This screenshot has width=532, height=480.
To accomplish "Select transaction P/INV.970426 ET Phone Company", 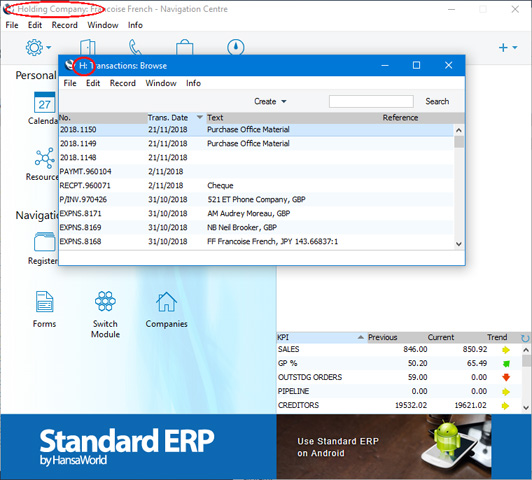I will coord(256,199).
